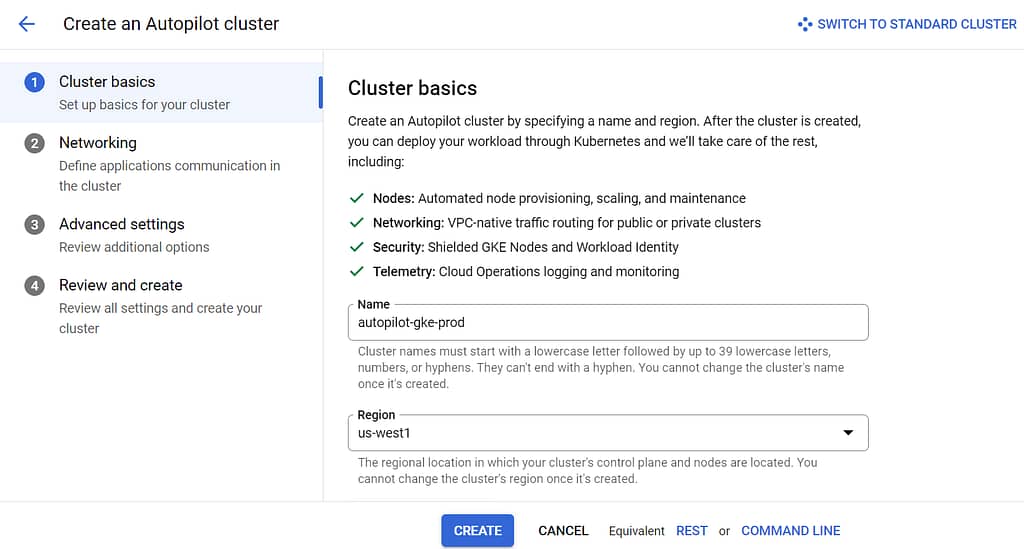Open the equivalent REST link

(692, 531)
